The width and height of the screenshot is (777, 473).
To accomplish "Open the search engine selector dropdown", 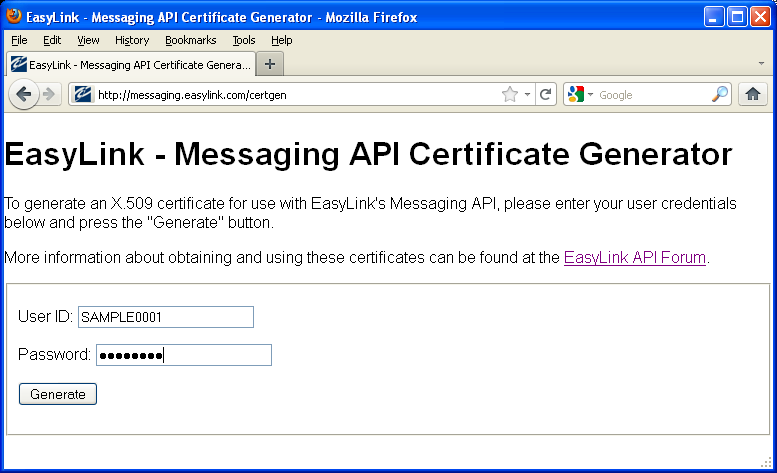I will tap(590, 94).
